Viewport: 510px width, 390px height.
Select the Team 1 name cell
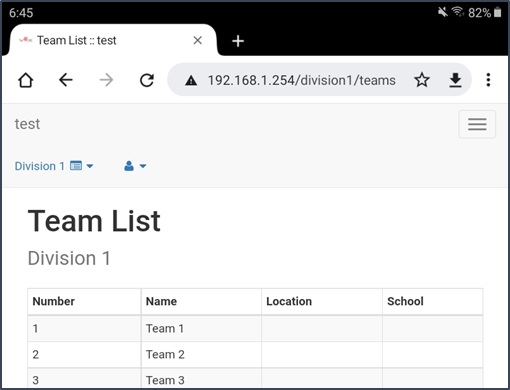tap(201, 329)
